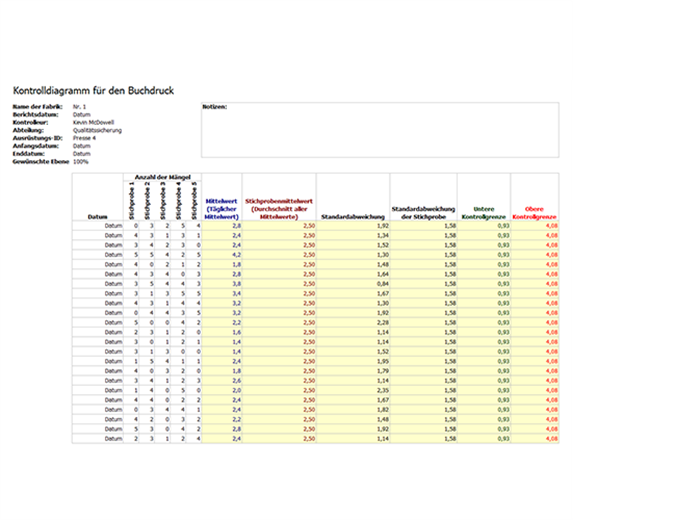Viewport: 675px width, 520px height.
Task: Select the Mittelwert cell showing 2,0
Action: point(222,390)
